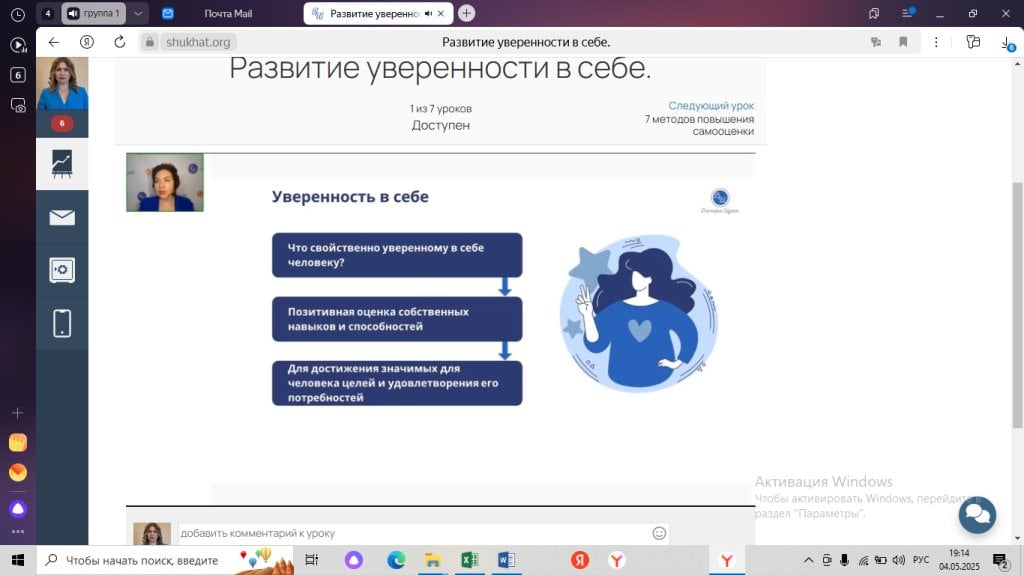This screenshot has height=575, width=1024.
Task: Switch to the pinned mail tab
Action: click(168, 13)
